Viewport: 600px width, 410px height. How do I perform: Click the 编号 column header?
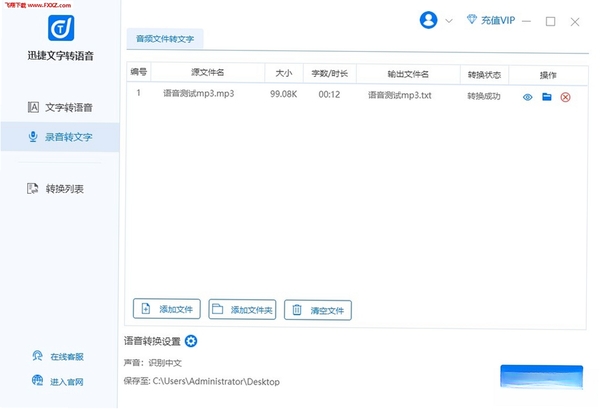point(139,72)
